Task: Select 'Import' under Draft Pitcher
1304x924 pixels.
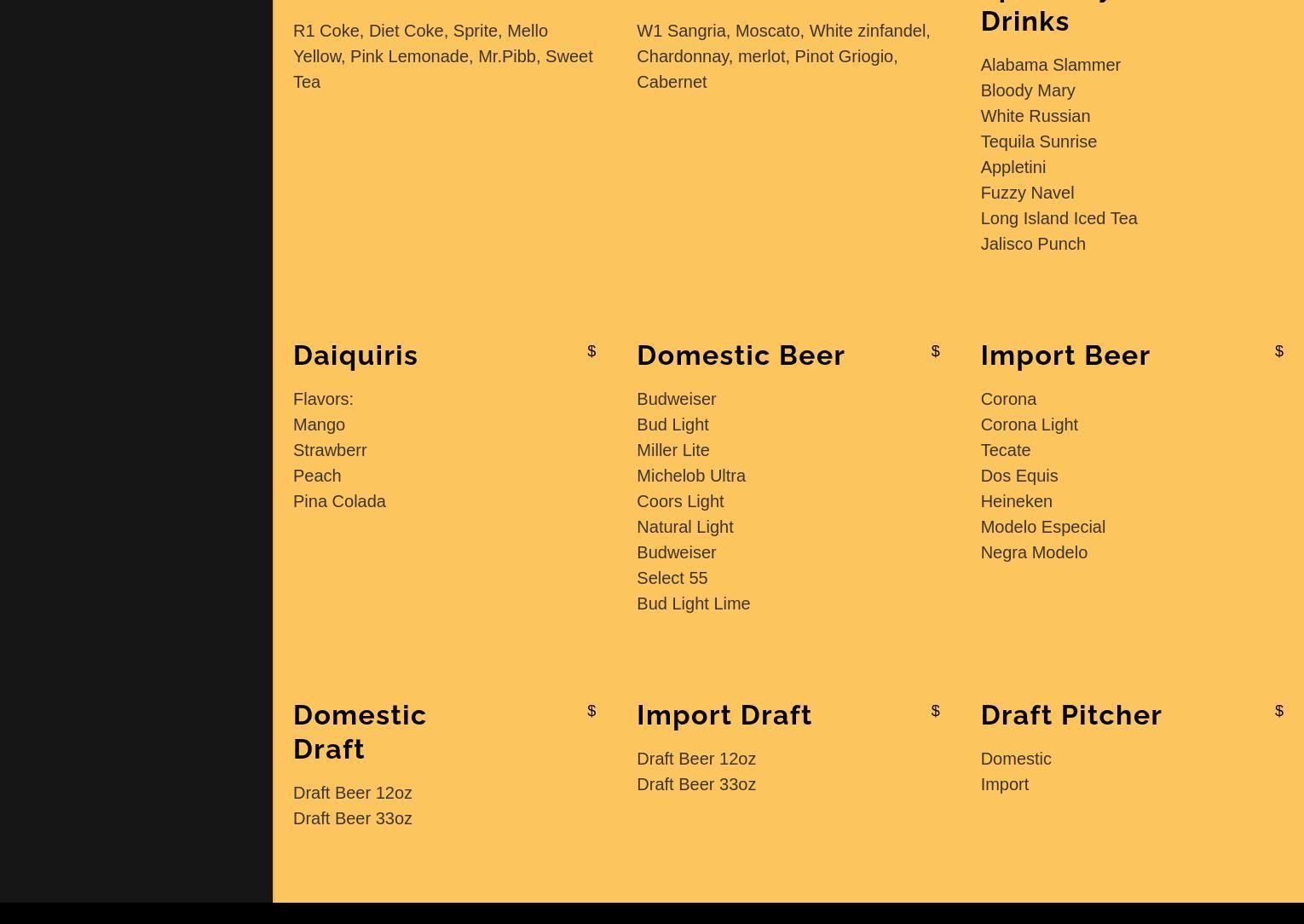Action: pos(1005,784)
